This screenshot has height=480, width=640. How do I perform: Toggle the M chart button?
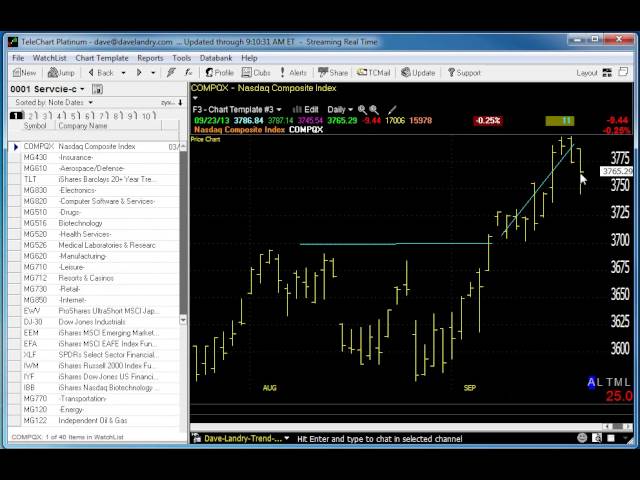click(x=619, y=382)
